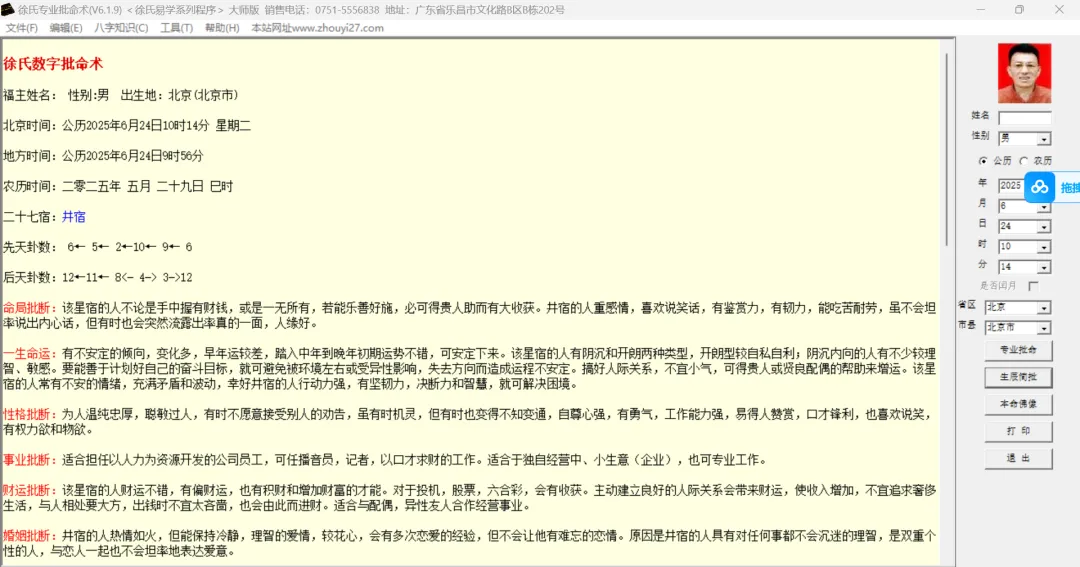Click the 打印 print button
This screenshot has height=567, width=1080.
pyautogui.click(x=1018, y=431)
